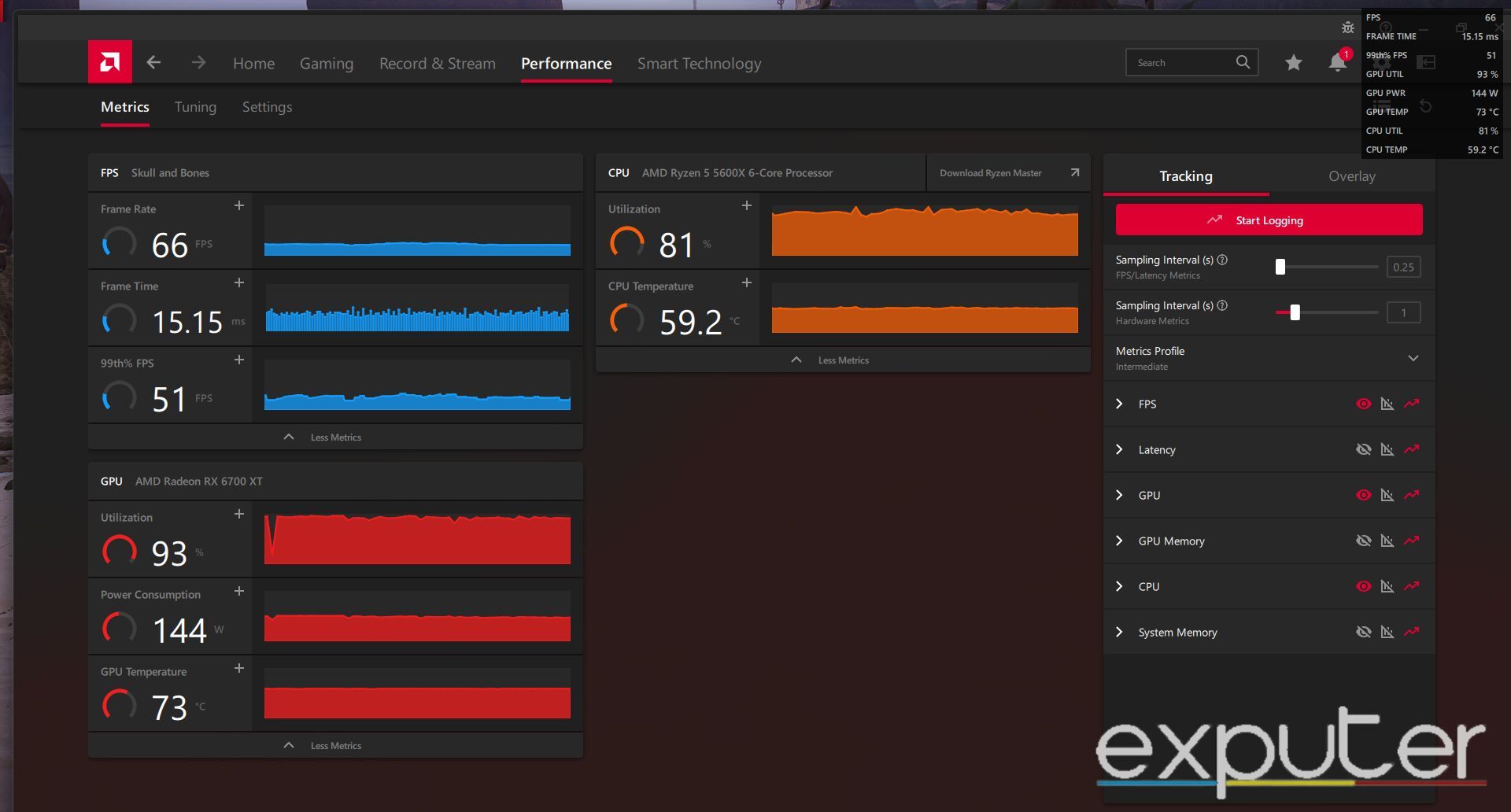Add Frame Rate metric with plus icon
This screenshot has width=1511, height=812.
(239, 205)
